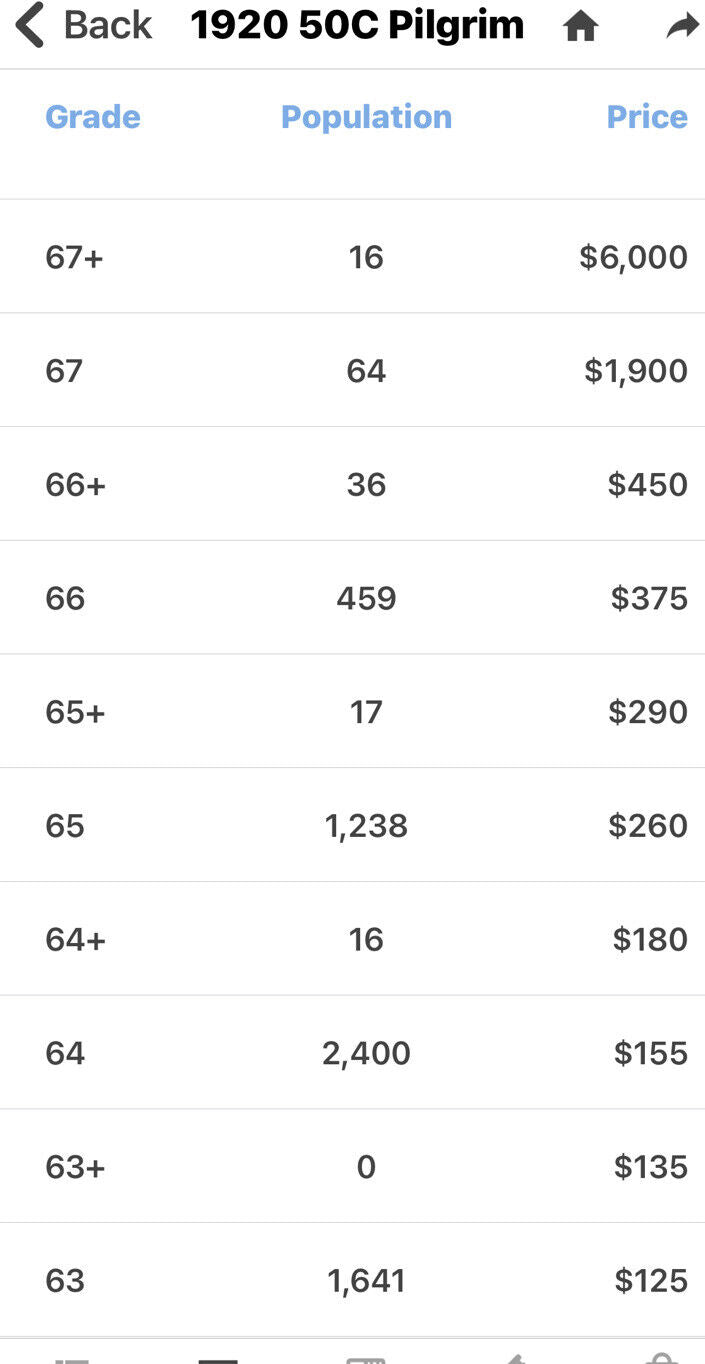
Task: Select the Population column header
Action: pyautogui.click(x=366, y=117)
